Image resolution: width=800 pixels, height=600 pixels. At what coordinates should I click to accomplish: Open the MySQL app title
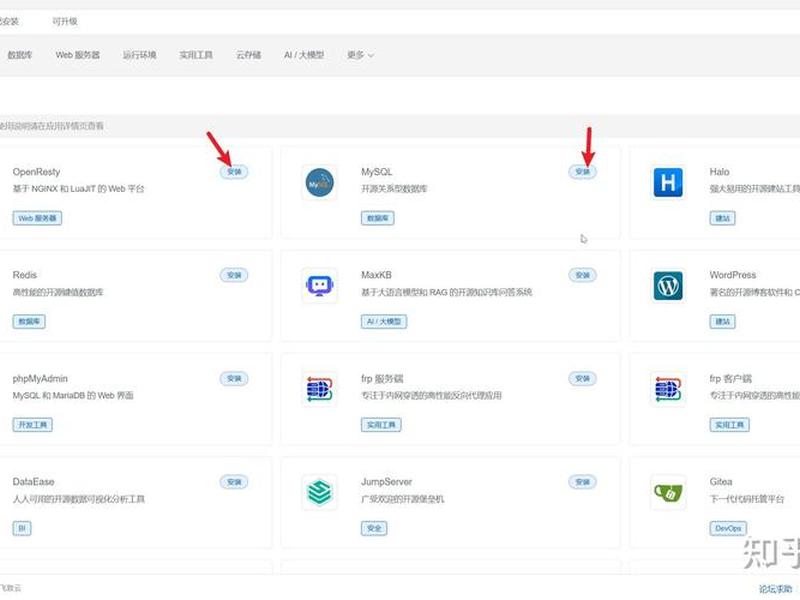pos(377,172)
